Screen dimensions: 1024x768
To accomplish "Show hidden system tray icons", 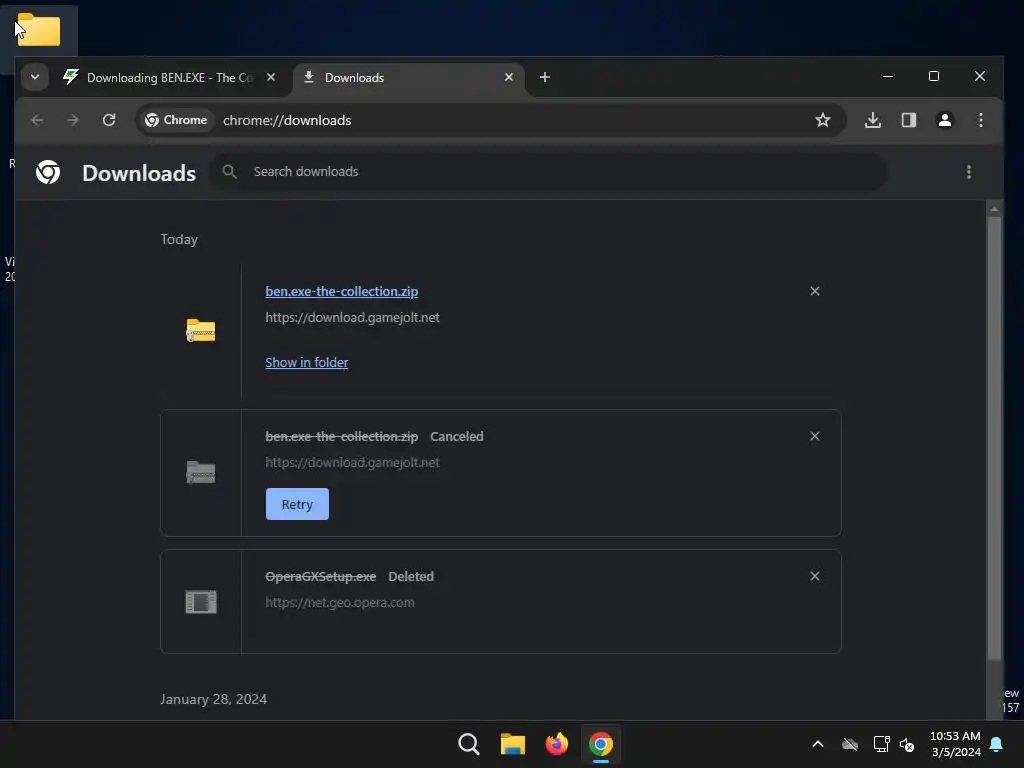I will 818,744.
